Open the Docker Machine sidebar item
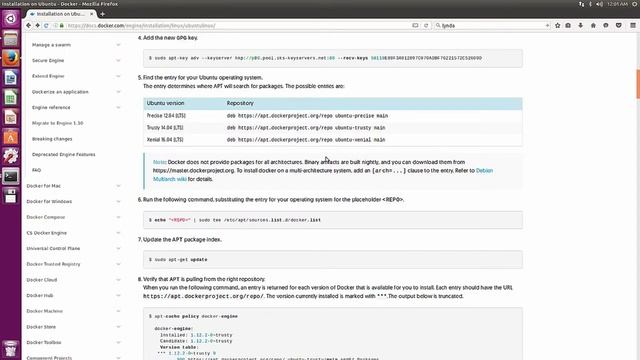Screen dimensions: 640x360 44,311
